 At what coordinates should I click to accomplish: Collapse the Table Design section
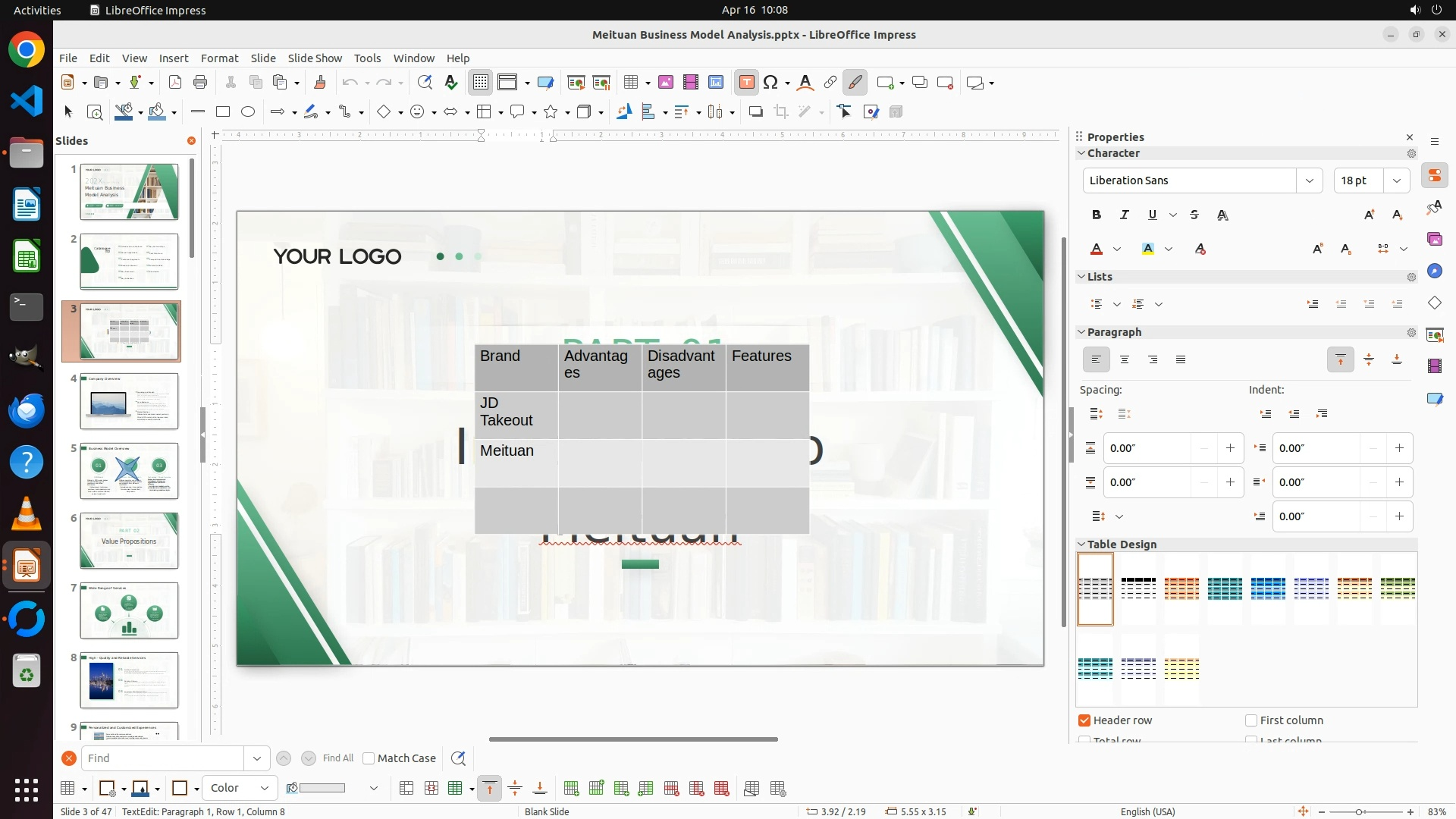pos(1081,544)
